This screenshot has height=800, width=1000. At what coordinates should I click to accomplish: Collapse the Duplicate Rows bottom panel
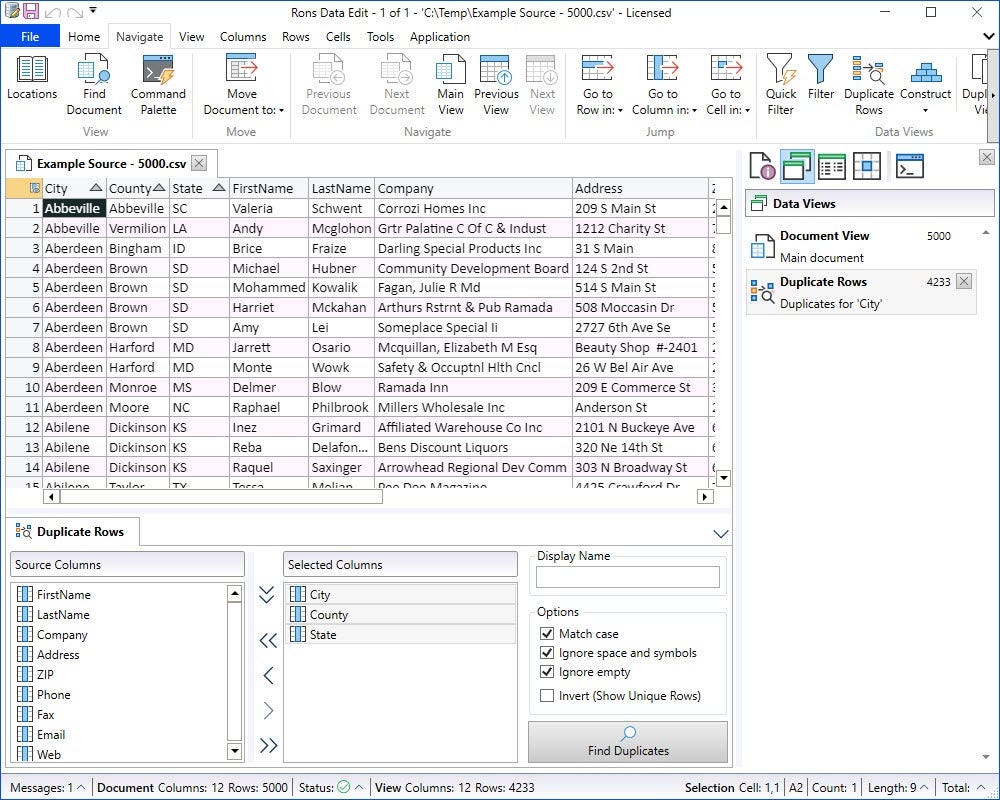pos(720,534)
